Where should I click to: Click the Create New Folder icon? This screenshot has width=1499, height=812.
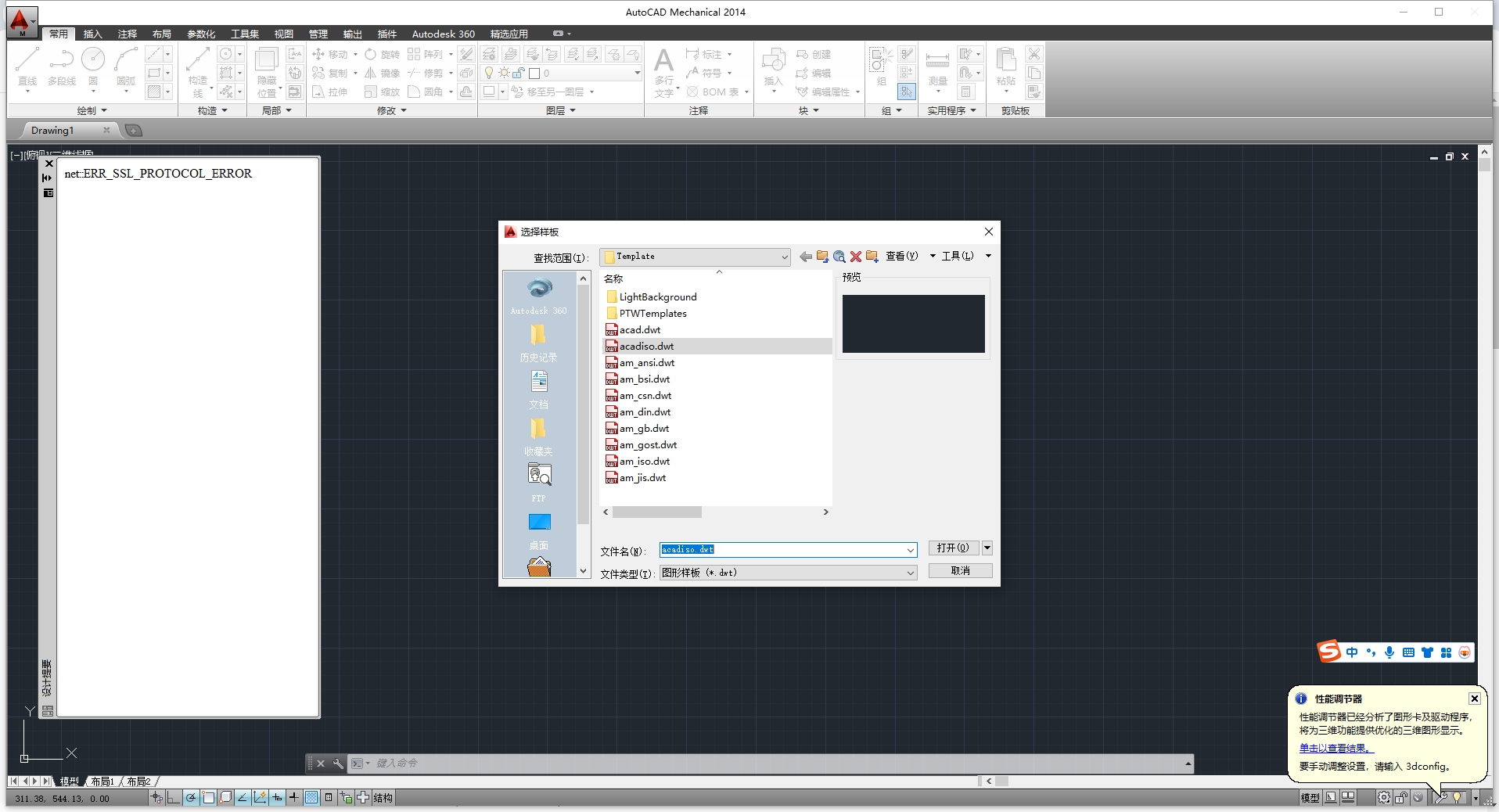[872, 257]
